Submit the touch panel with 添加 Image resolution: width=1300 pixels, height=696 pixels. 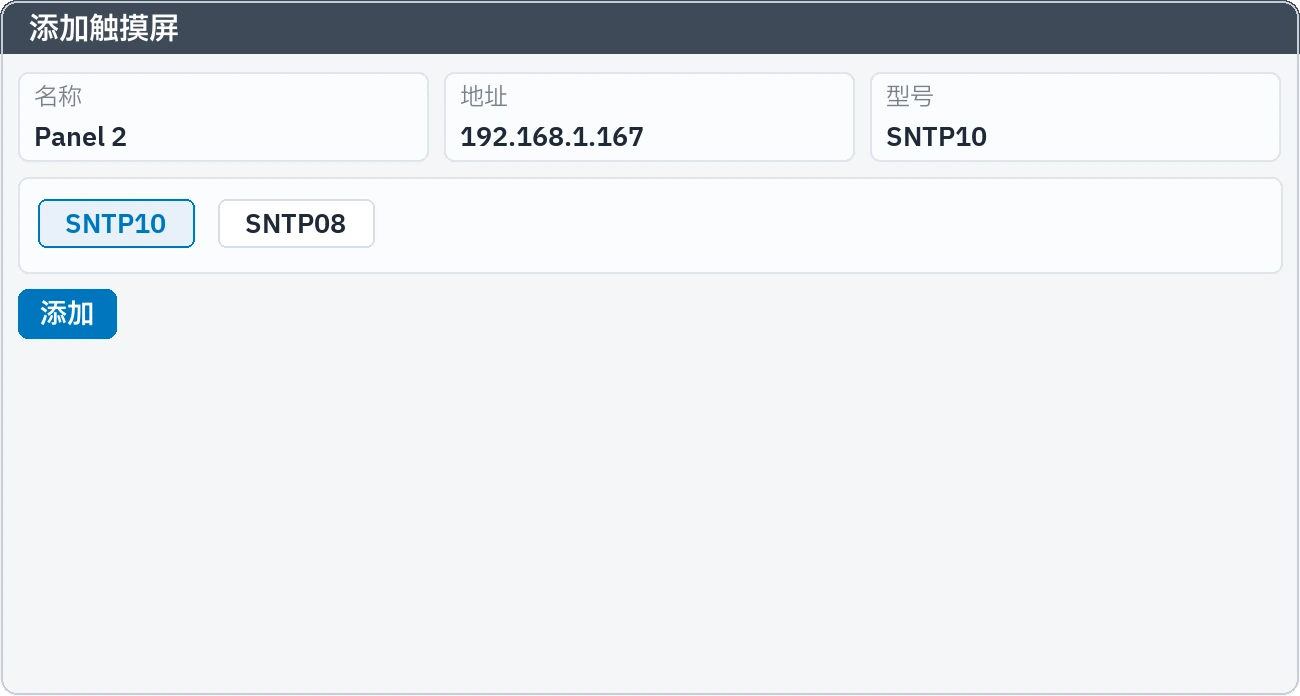tap(67, 314)
